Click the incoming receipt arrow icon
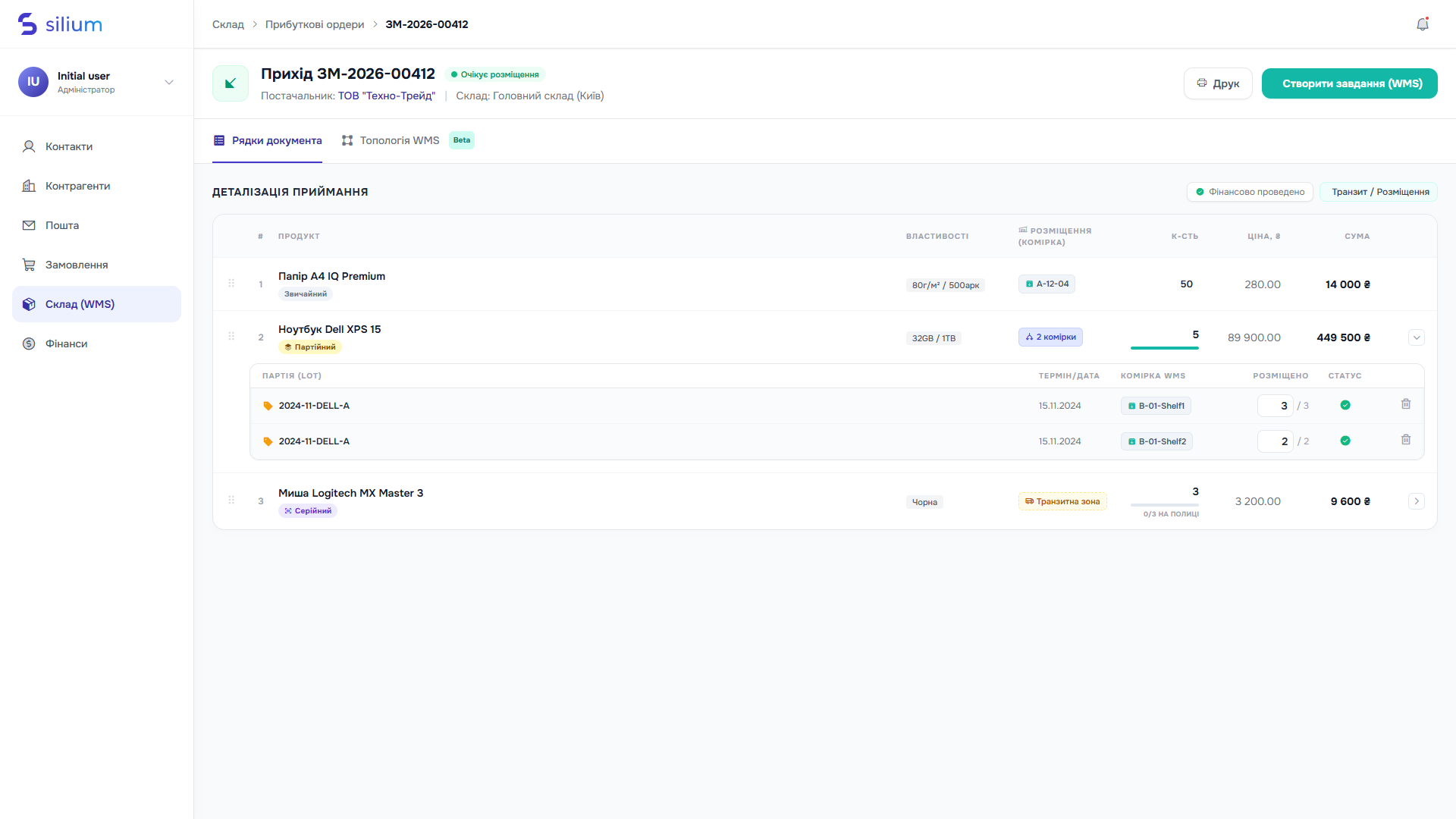This screenshot has height=819, width=1456. coord(231,83)
